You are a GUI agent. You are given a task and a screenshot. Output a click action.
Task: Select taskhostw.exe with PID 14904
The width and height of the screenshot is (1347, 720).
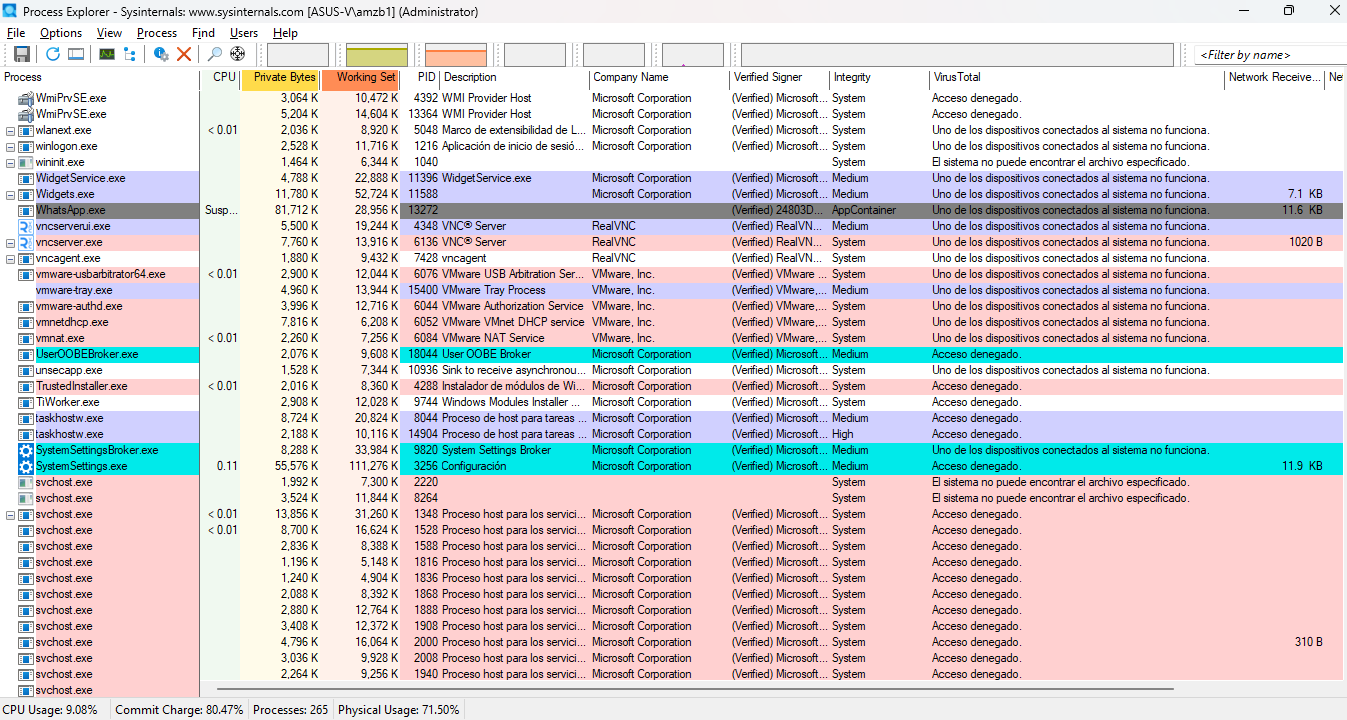(673, 434)
